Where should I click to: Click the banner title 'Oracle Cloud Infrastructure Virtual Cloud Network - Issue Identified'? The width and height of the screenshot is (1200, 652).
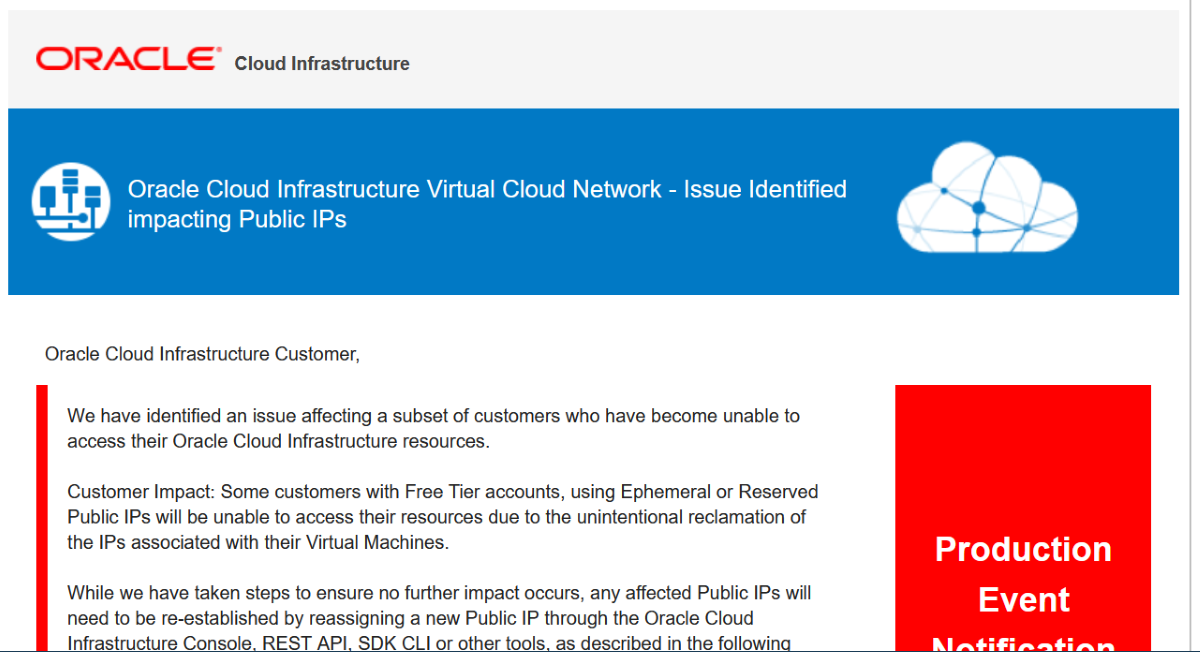[x=487, y=189]
